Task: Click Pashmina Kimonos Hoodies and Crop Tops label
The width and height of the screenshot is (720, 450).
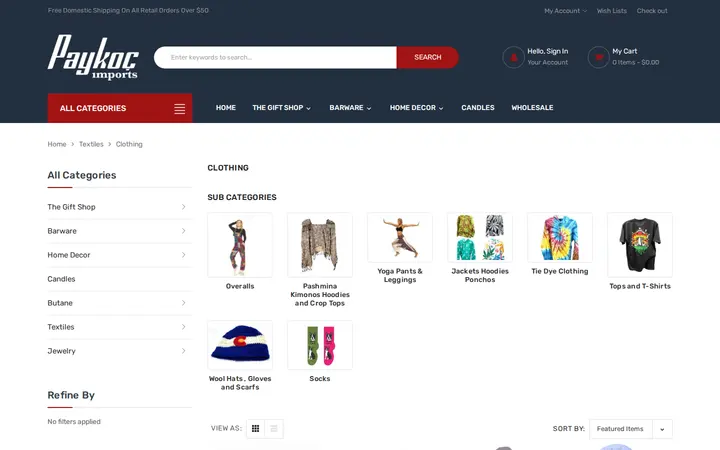Action: [320, 295]
